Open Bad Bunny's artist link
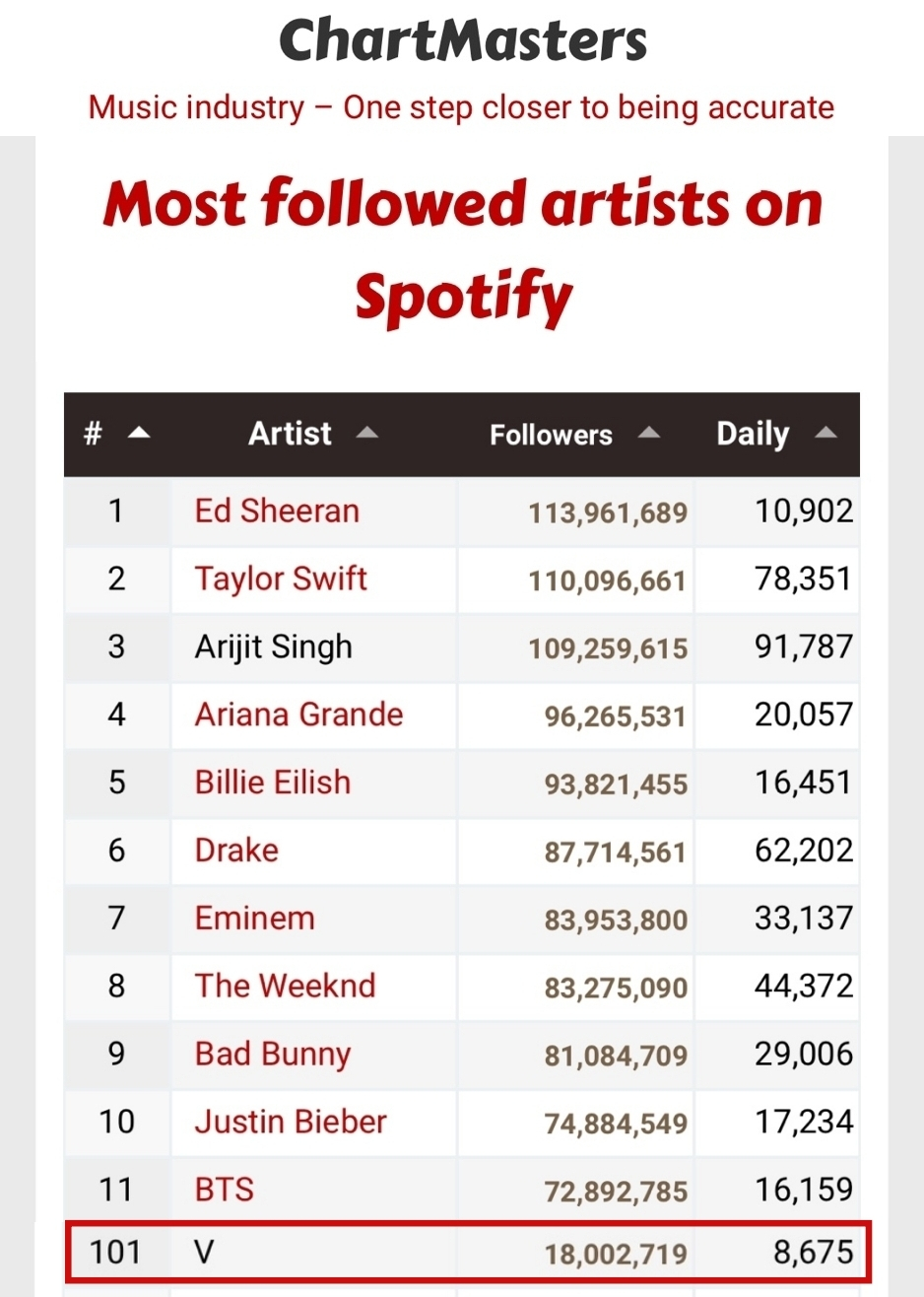This screenshot has width=924, height=1297. coord(273,1055)
